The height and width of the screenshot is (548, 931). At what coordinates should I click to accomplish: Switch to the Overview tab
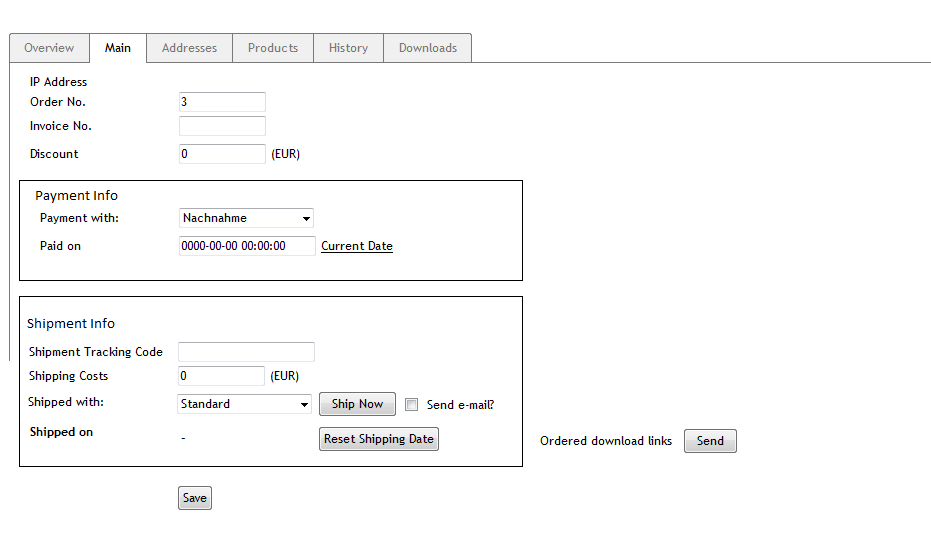pos(49,48)
